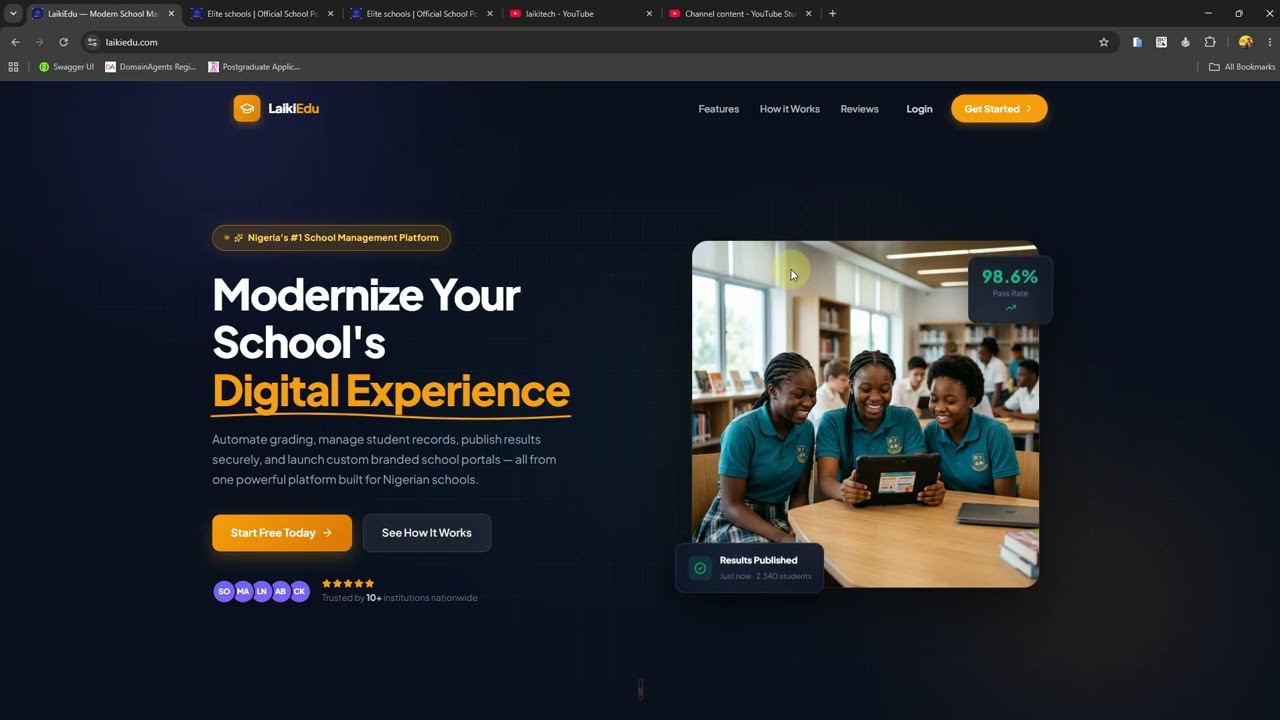Switch to the laikitech YouTube tab

coord(581,14)
